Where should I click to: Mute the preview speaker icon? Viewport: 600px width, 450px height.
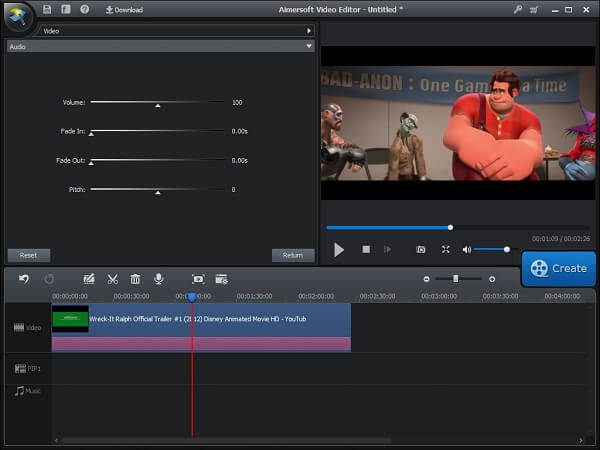466,250
